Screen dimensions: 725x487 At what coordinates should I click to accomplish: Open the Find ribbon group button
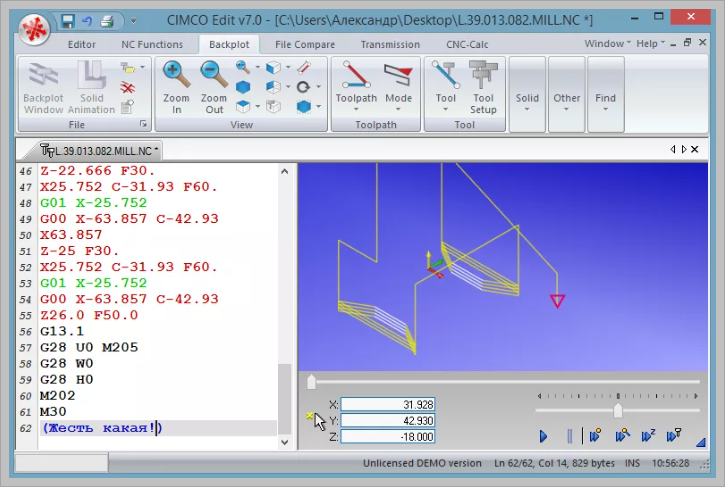click(x=605, y=94)
